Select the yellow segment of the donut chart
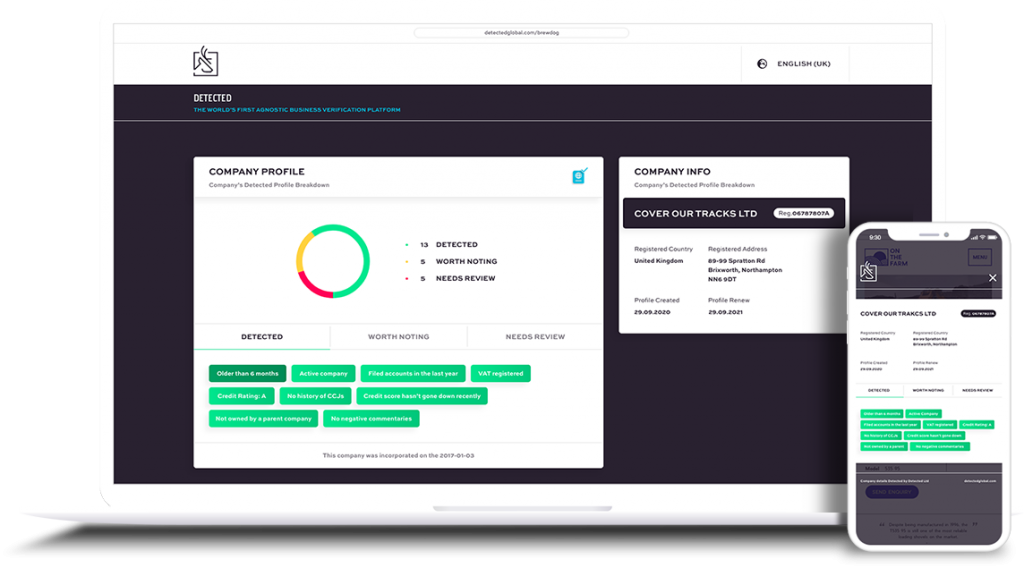Screen dimensions: 1024x568 click(x=302, y=252)
